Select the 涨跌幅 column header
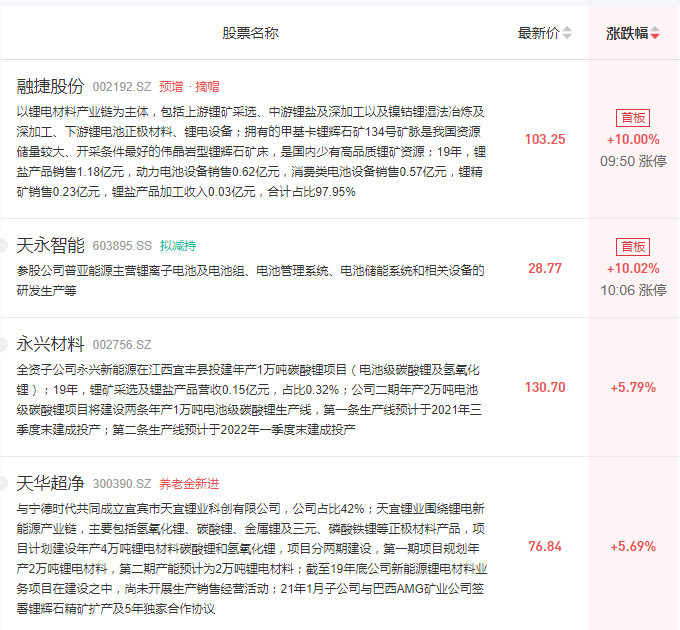 click(x=627, y=33)
